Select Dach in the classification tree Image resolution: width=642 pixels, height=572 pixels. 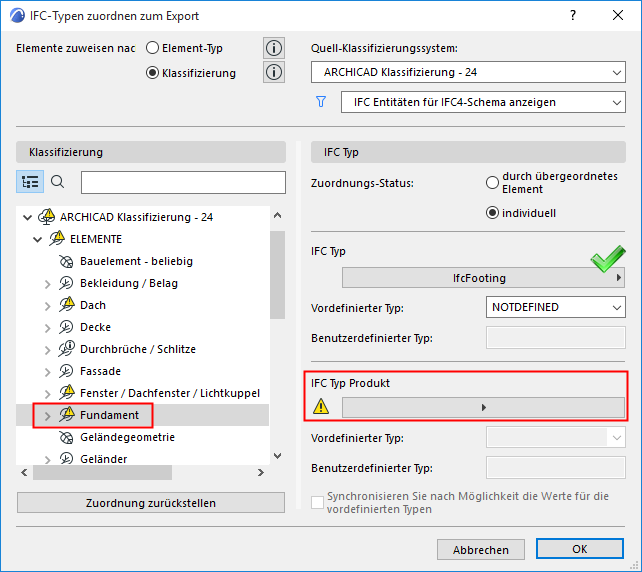click(93, 305)
